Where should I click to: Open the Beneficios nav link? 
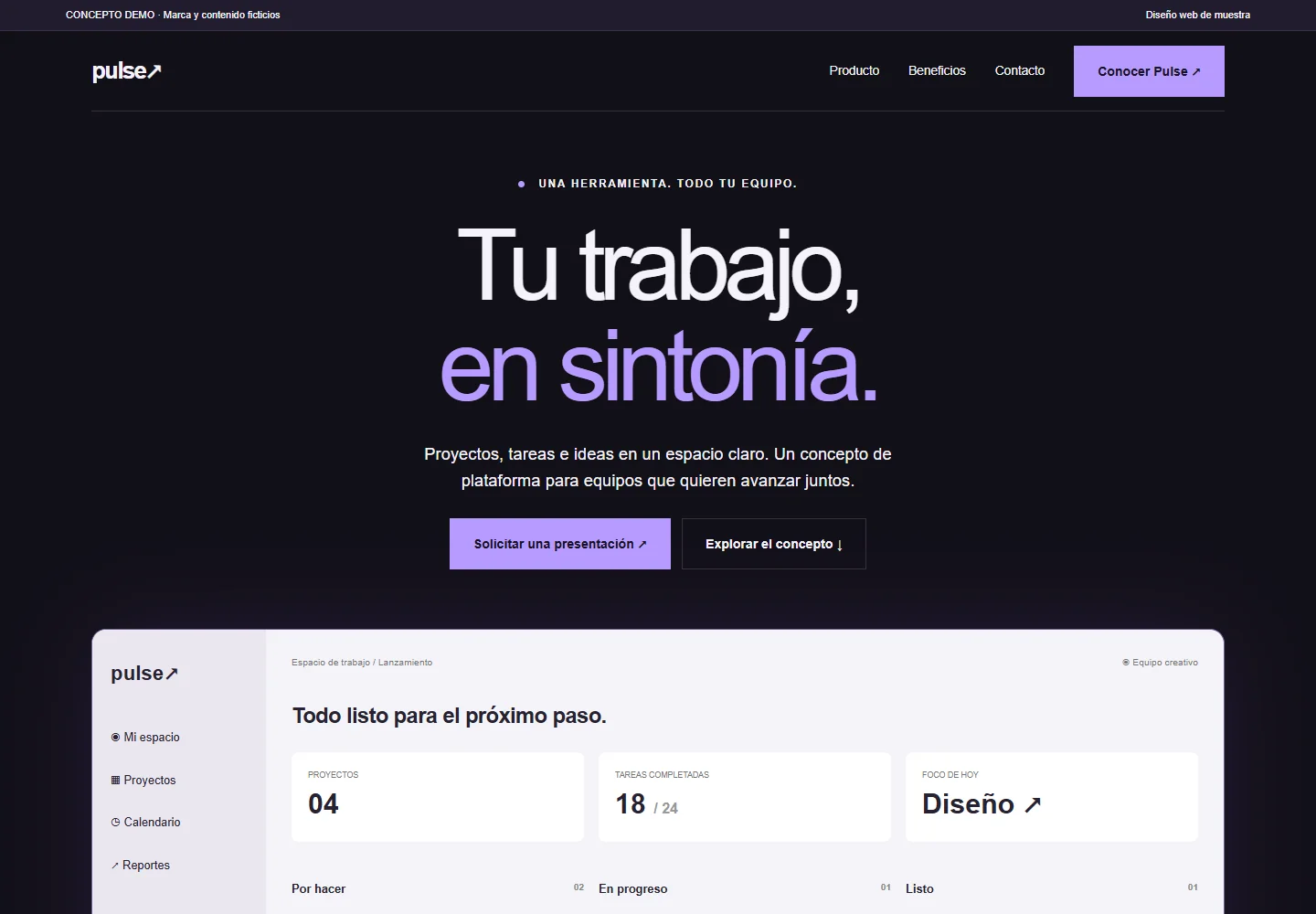[x=937, y=70]
